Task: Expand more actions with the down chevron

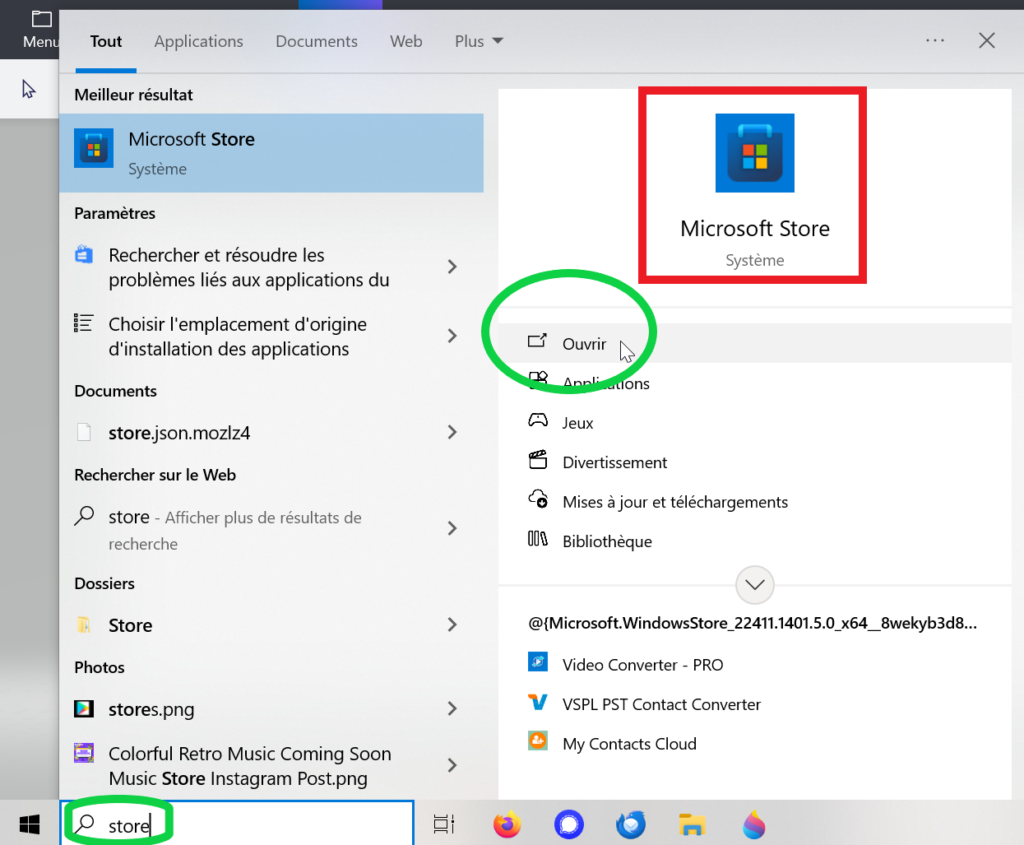Action: tap(754, 584)
